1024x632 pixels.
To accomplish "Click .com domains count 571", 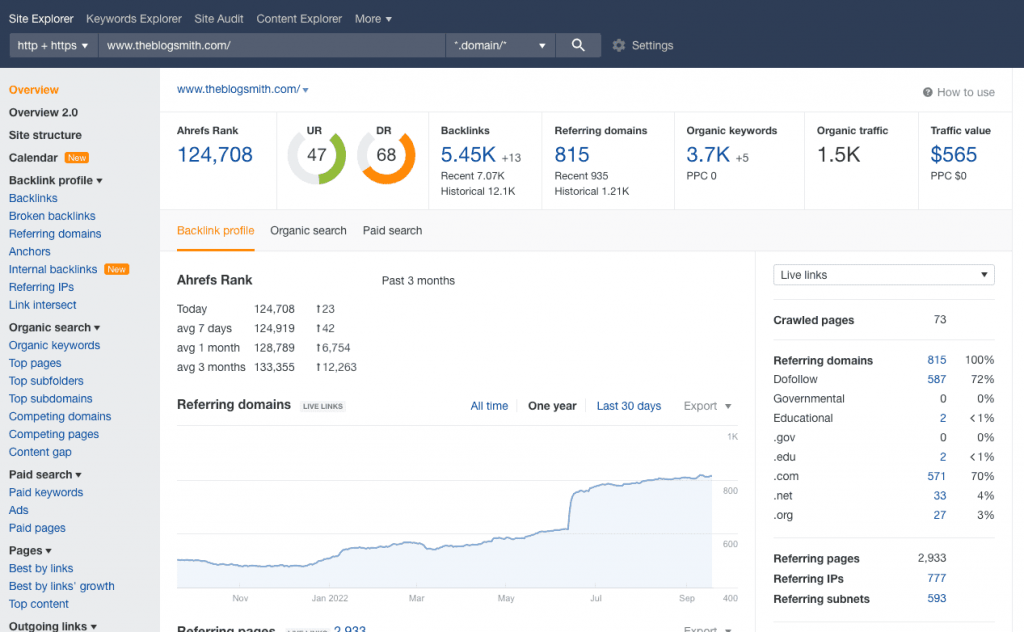I will click(x=936, y=476).
